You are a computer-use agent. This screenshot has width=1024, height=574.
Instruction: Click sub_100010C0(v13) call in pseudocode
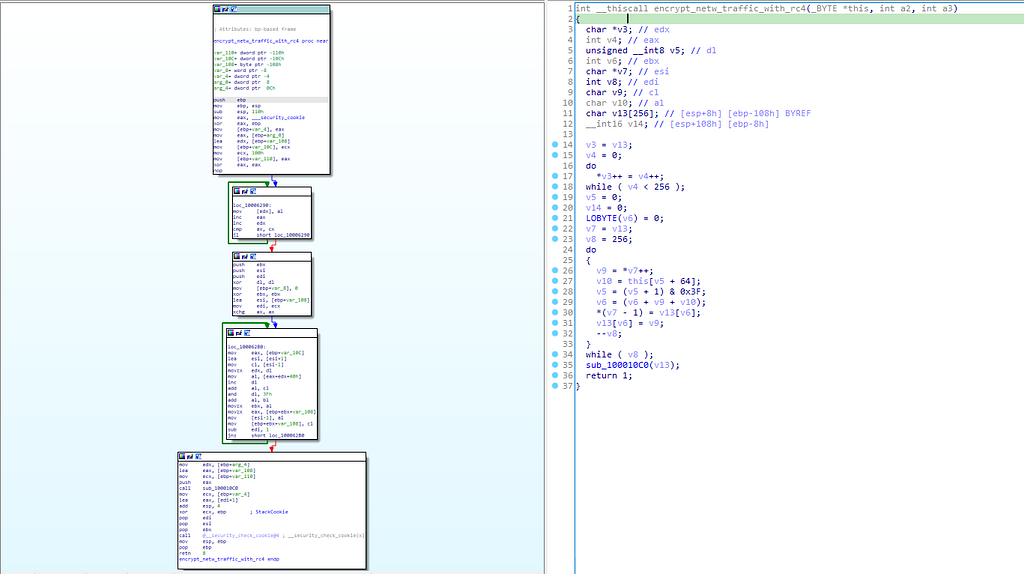(x=632, y=365)
